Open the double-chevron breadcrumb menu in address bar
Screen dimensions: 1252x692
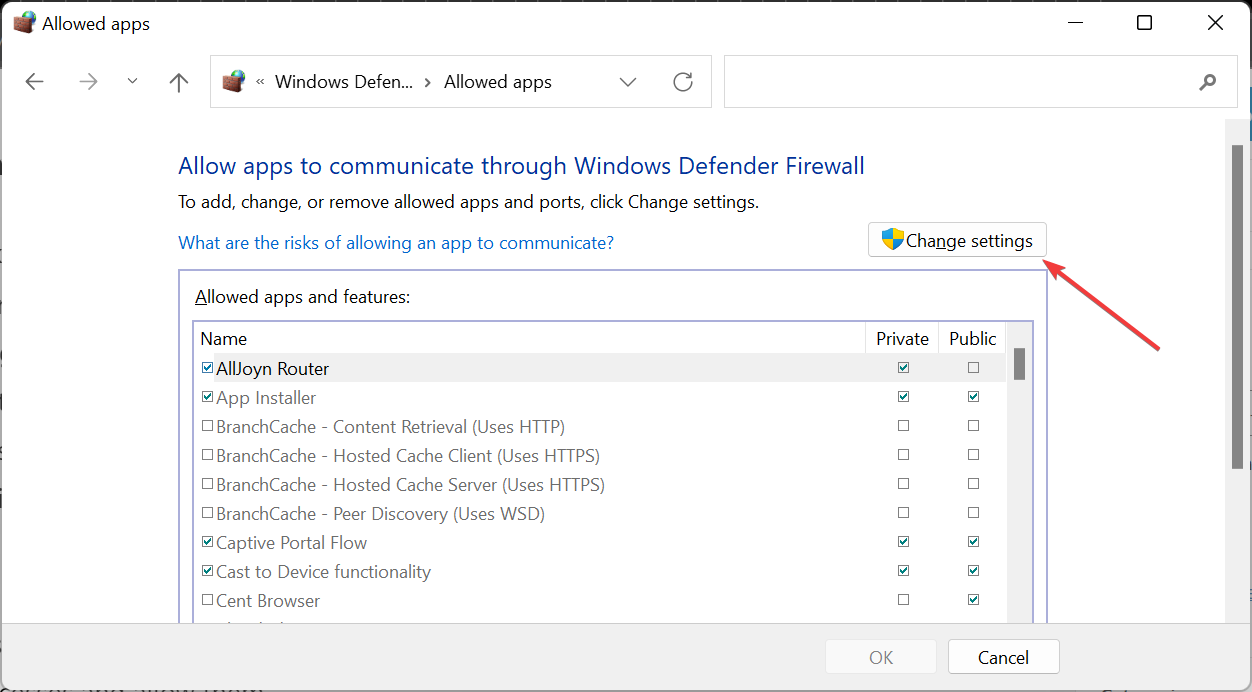point(260,82)
